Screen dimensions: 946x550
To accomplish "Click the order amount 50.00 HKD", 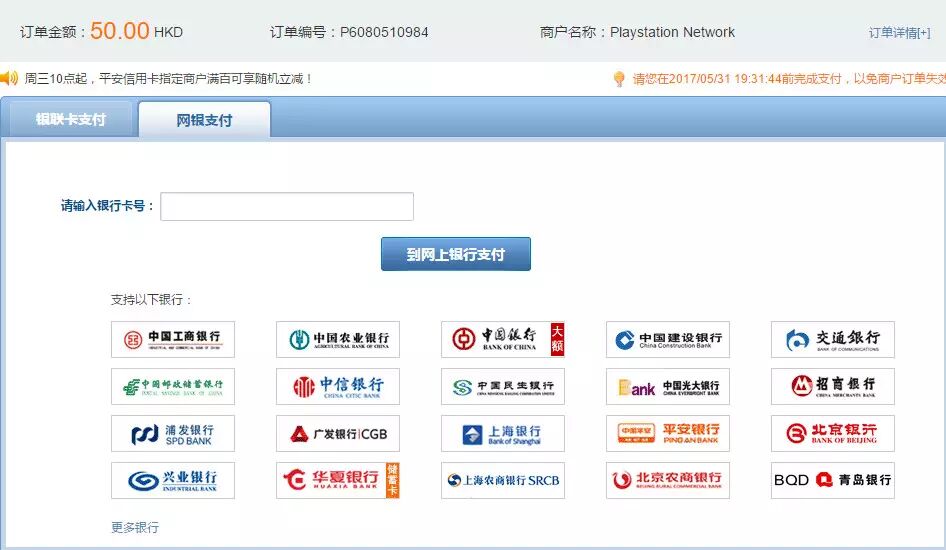I will click(136, 31).
